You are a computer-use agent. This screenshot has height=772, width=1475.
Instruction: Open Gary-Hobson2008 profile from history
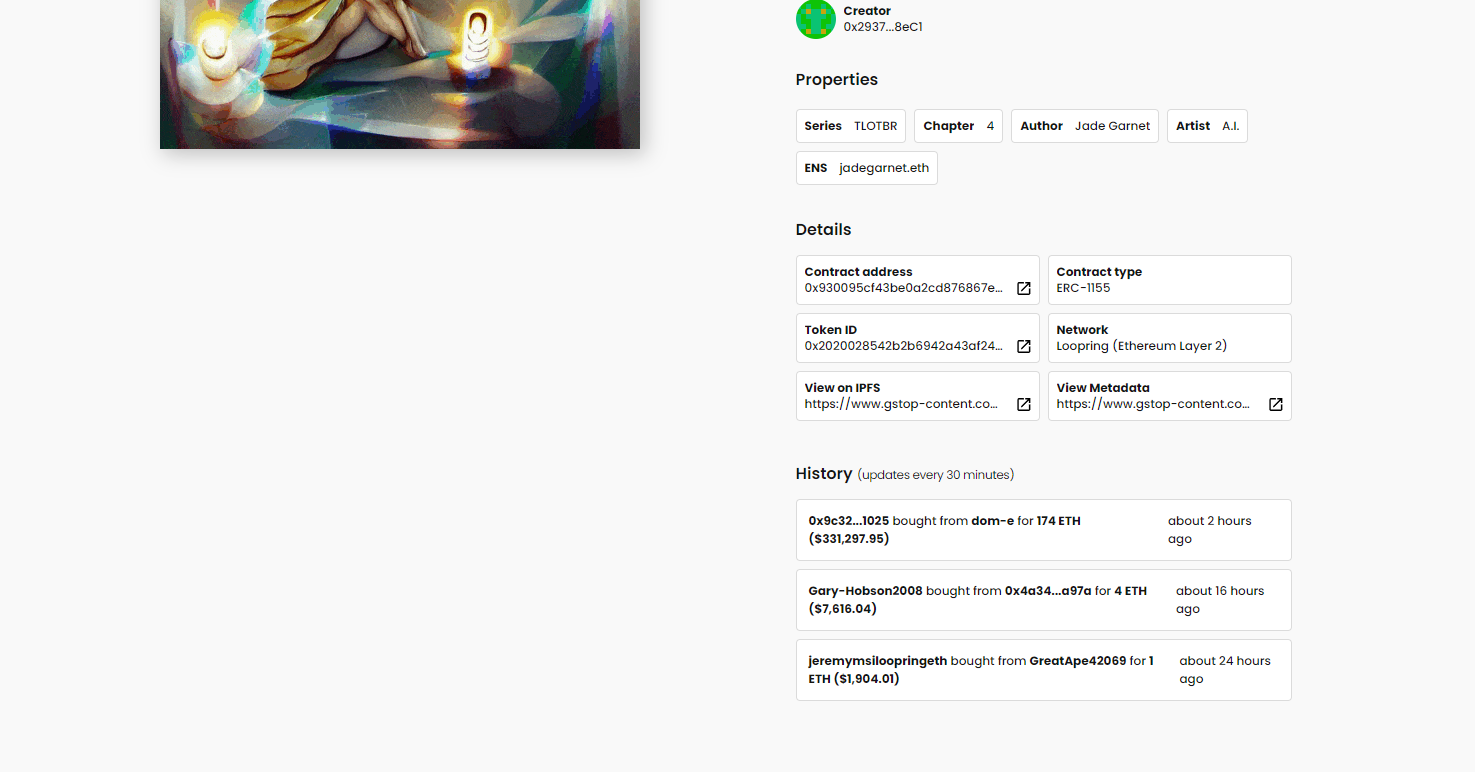click(x=865, y=591)
